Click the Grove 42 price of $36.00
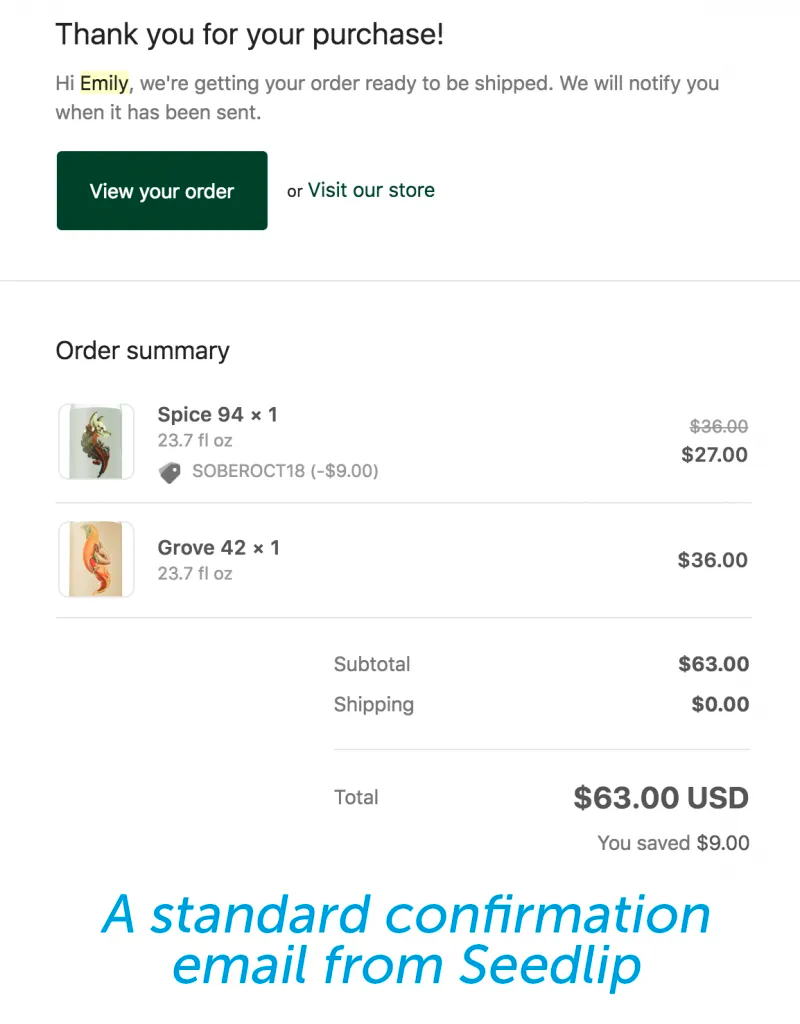This screenshot has width=800, height=1024. [712, 560]
